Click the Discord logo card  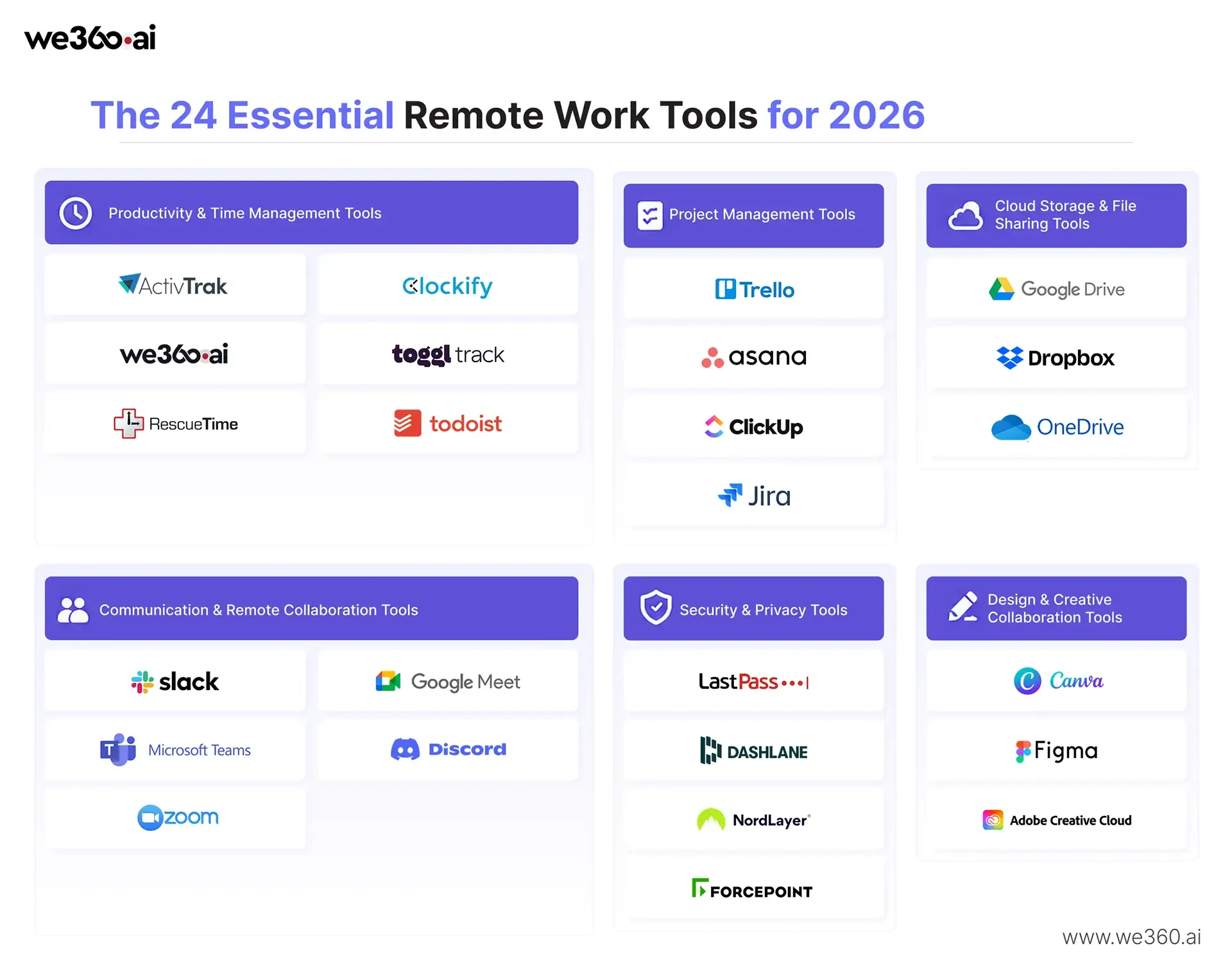tap(448, 750)
